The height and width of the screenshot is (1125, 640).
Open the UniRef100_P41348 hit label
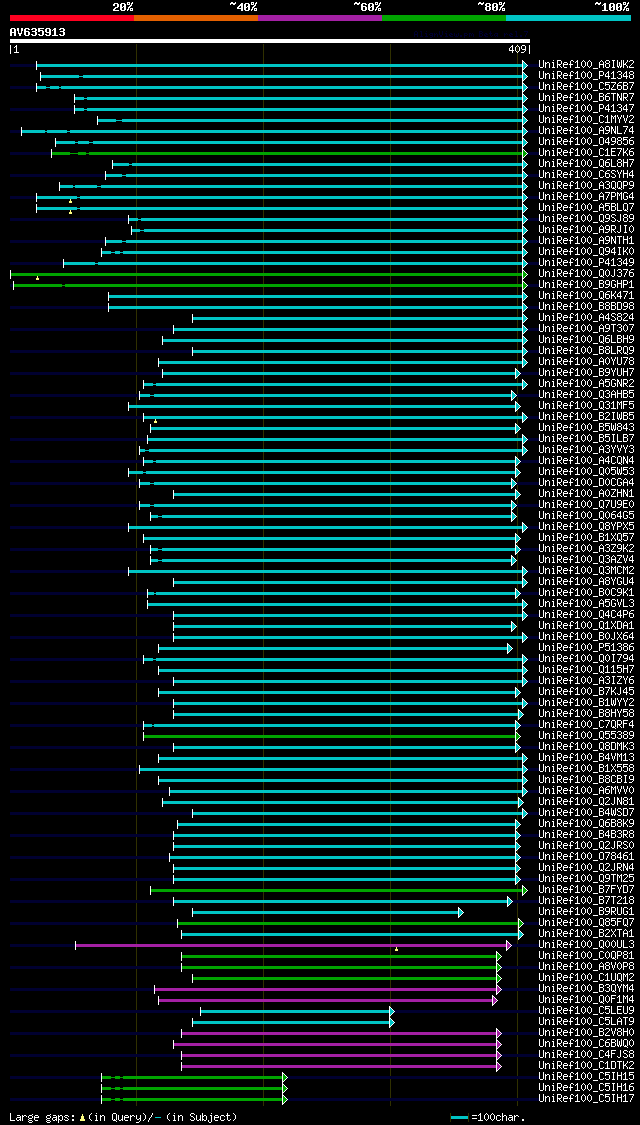(586, 75)
